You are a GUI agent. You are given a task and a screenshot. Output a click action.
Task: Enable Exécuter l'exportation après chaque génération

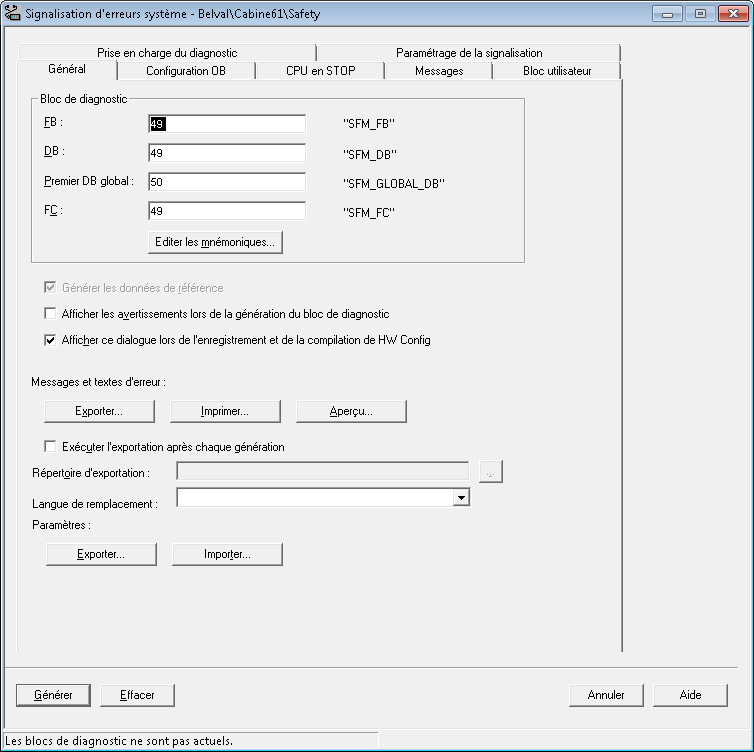pyautogui.click(x=50, y=446)
